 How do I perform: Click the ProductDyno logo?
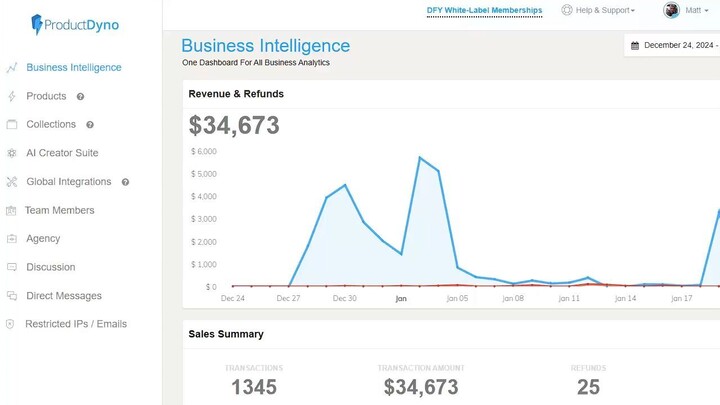coord(74,24)
